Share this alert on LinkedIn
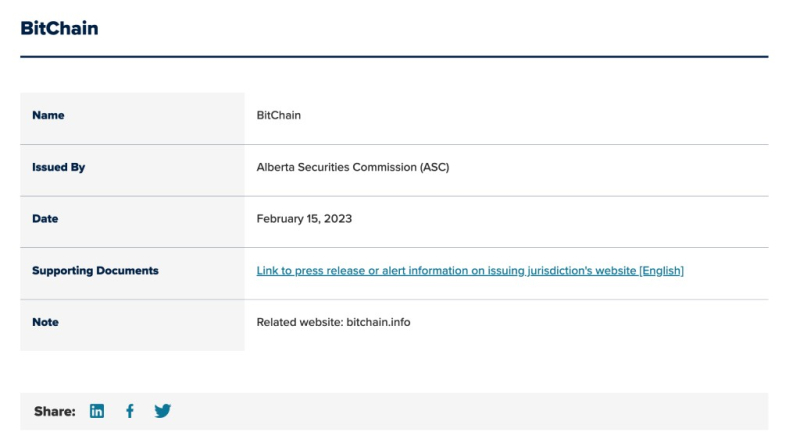The image size is (800, 446). [x=96, y=411]
